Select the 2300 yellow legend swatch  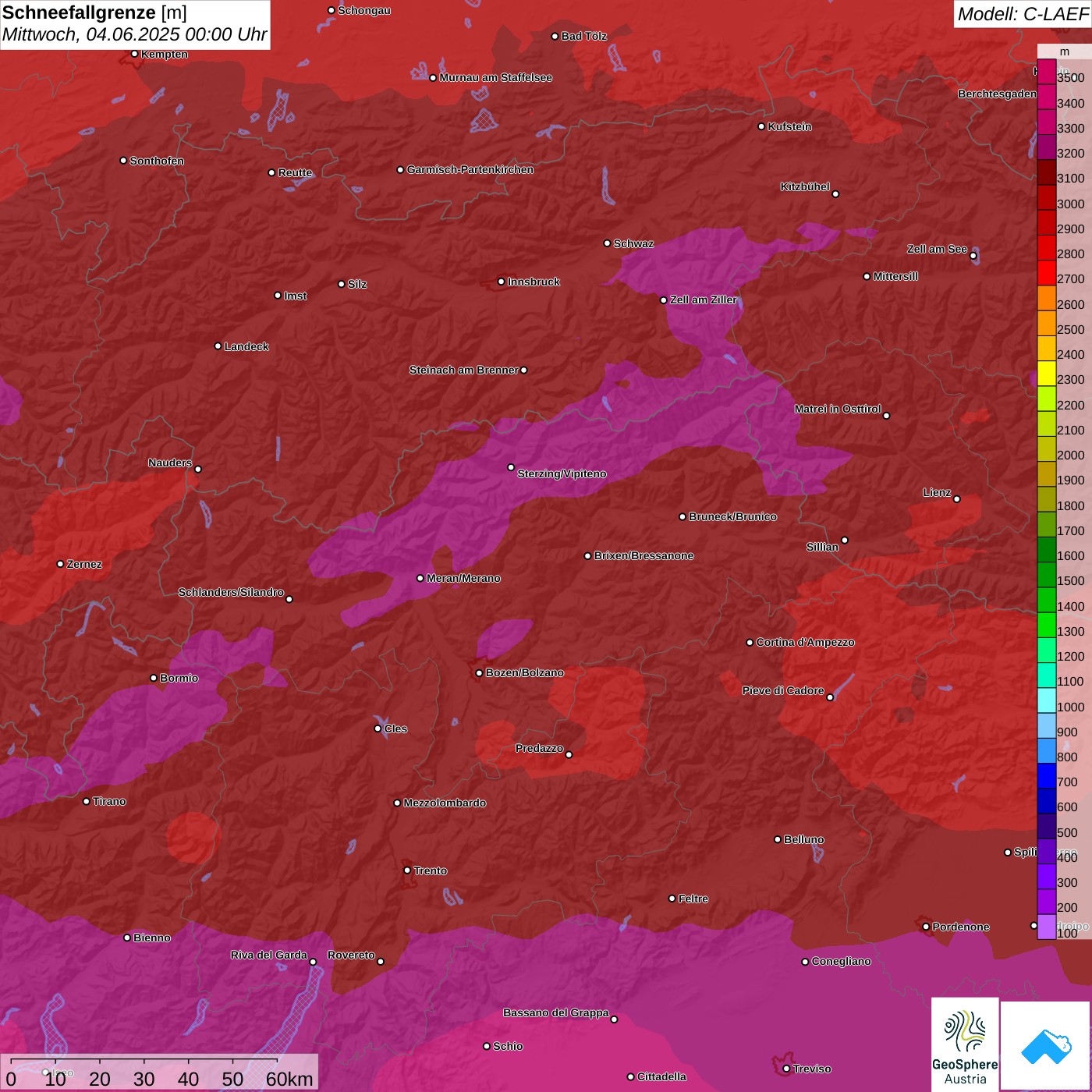click(1047, 374)
